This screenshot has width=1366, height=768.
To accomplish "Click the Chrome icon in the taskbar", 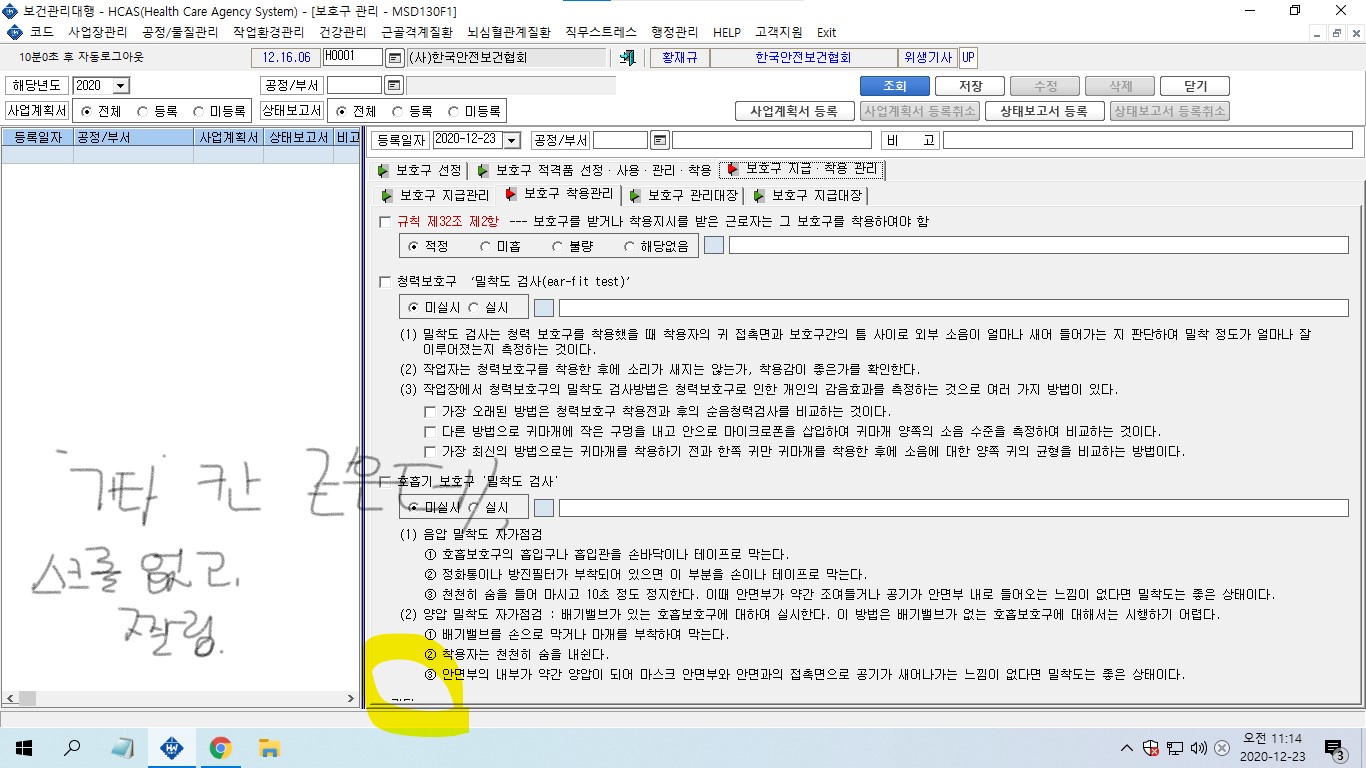I will pyautogui.click(x=221, y=748).
